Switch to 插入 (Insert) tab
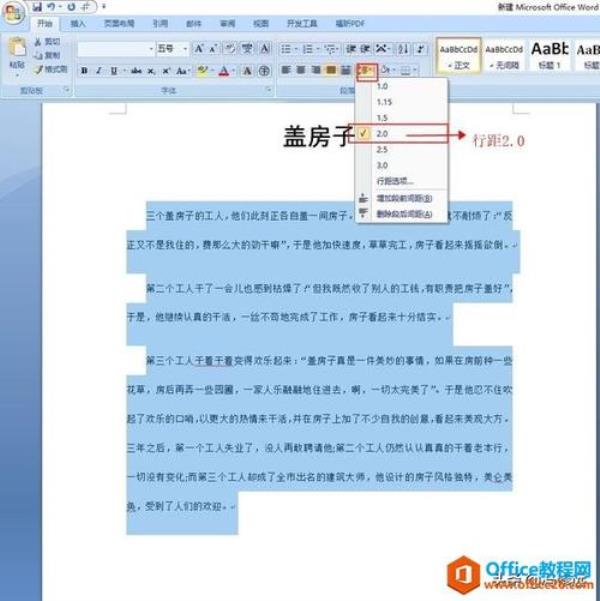This screenshot has width=600, height=601. 78,24
